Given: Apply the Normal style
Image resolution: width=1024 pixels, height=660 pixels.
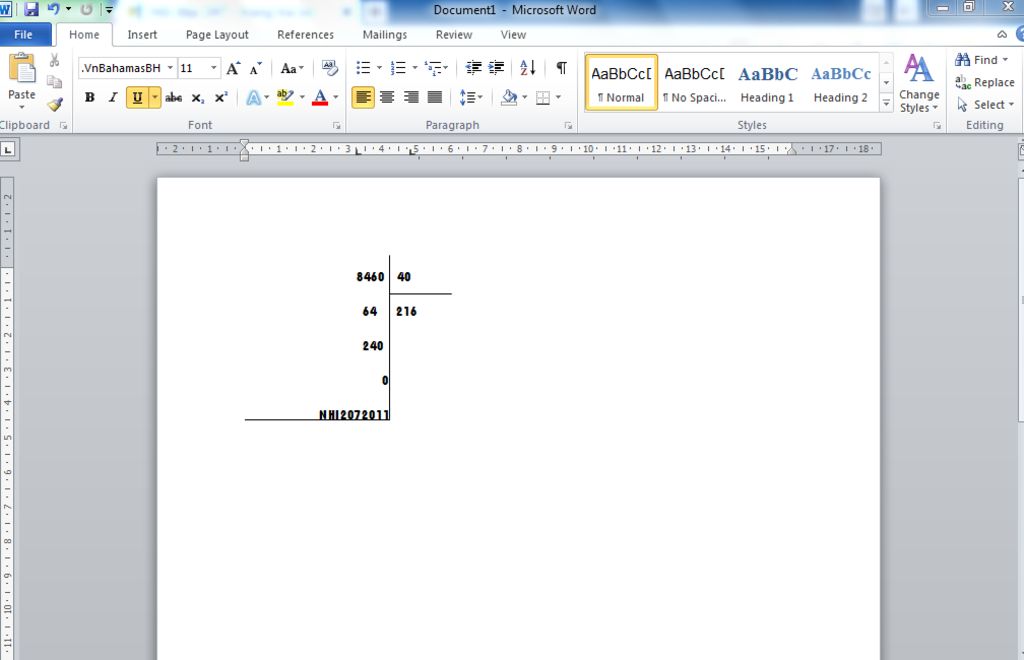Looking at the screenshot, I should [x=621, y=83].
